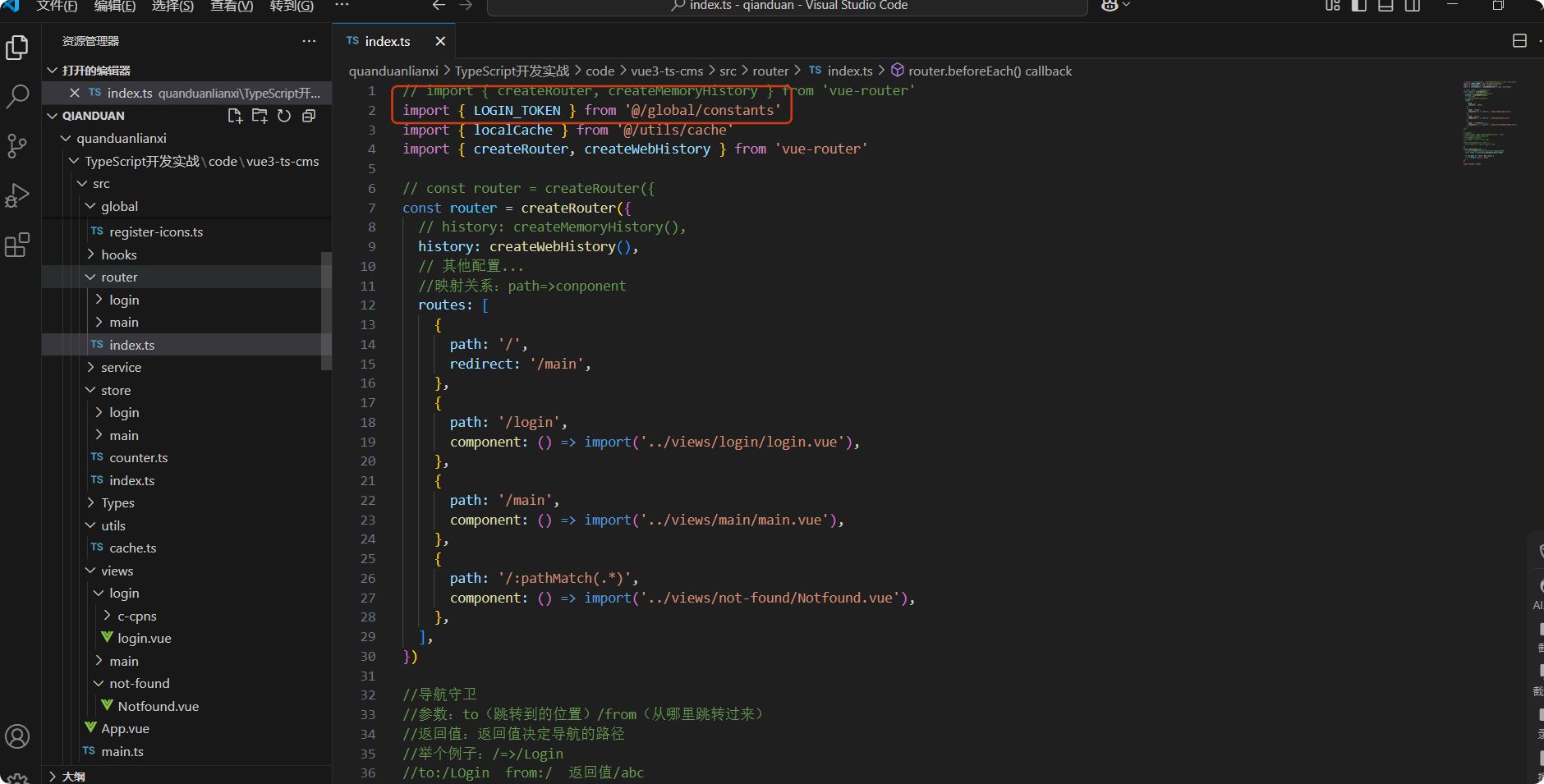Open the Accounts icon in activity bar
1544x784 pixels.
[17, 736]
